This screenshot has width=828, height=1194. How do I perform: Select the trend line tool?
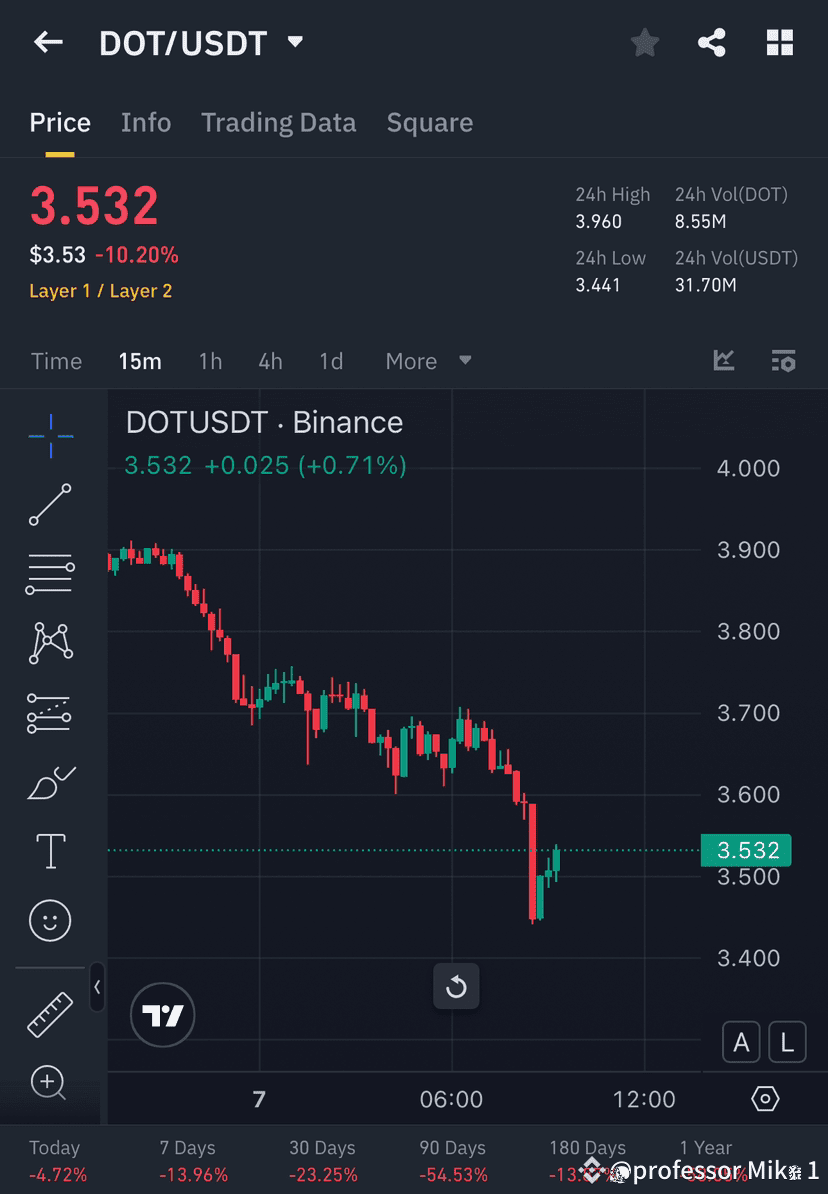click(x=50, y=504)
